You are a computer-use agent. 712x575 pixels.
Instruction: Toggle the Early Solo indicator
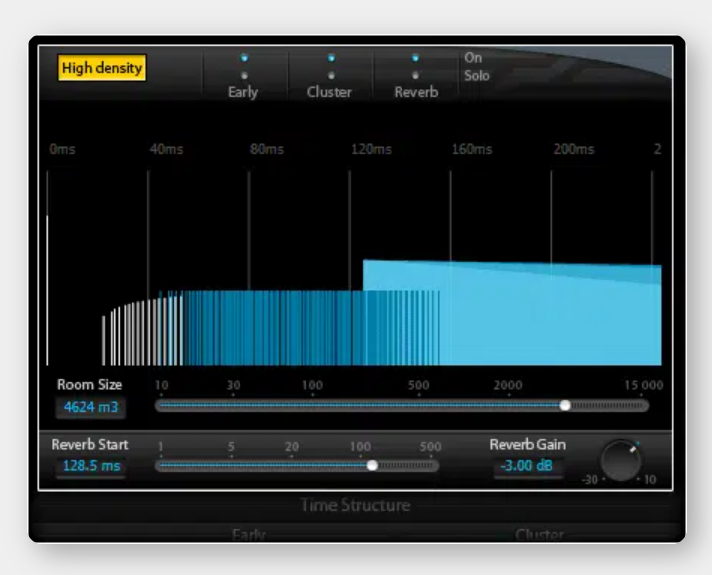(244, 75)
